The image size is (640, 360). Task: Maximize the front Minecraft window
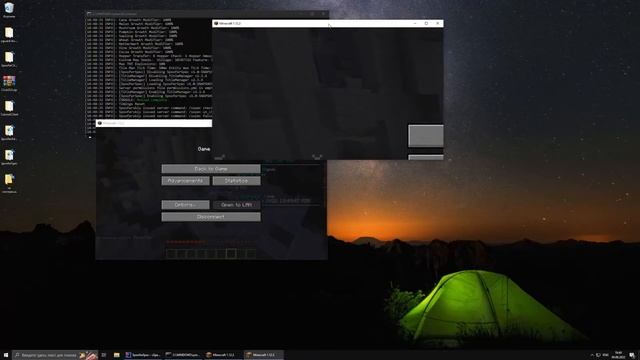pyautogui.click(x=426, y=24)
